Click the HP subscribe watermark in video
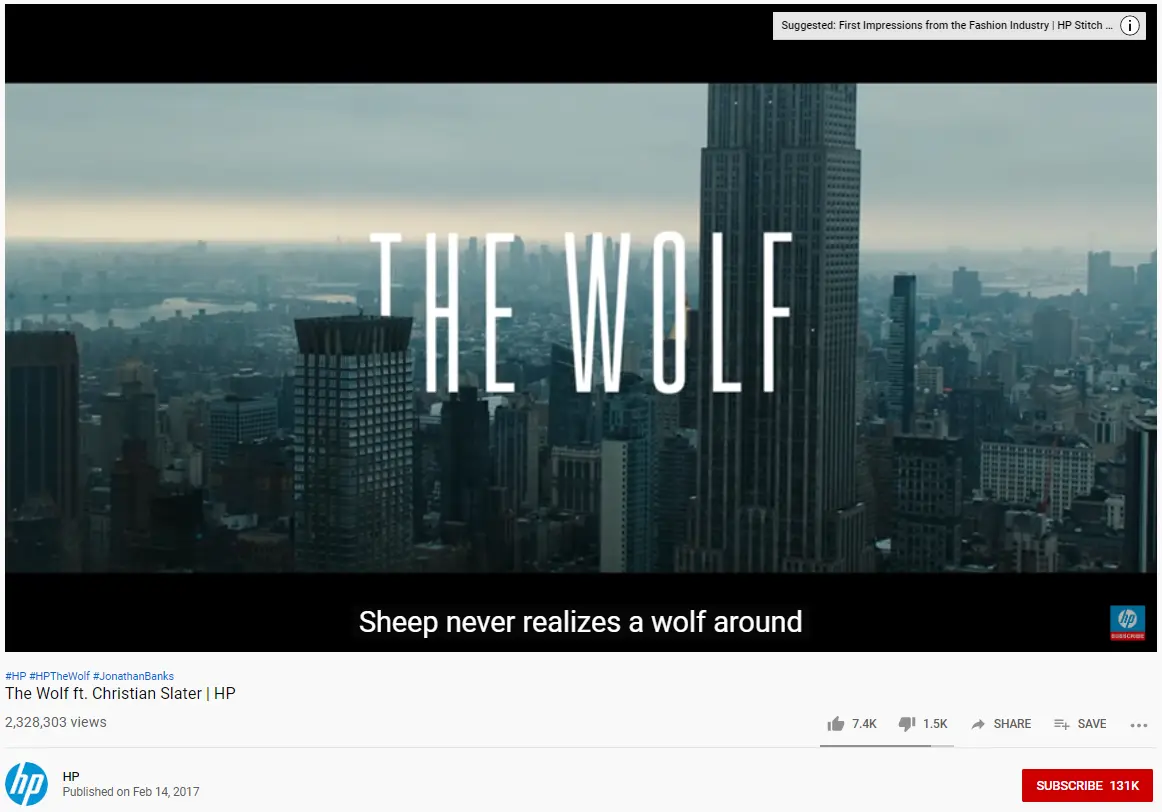Image resolution: width=1162 pixels, height=812 pixels. 1127,623
